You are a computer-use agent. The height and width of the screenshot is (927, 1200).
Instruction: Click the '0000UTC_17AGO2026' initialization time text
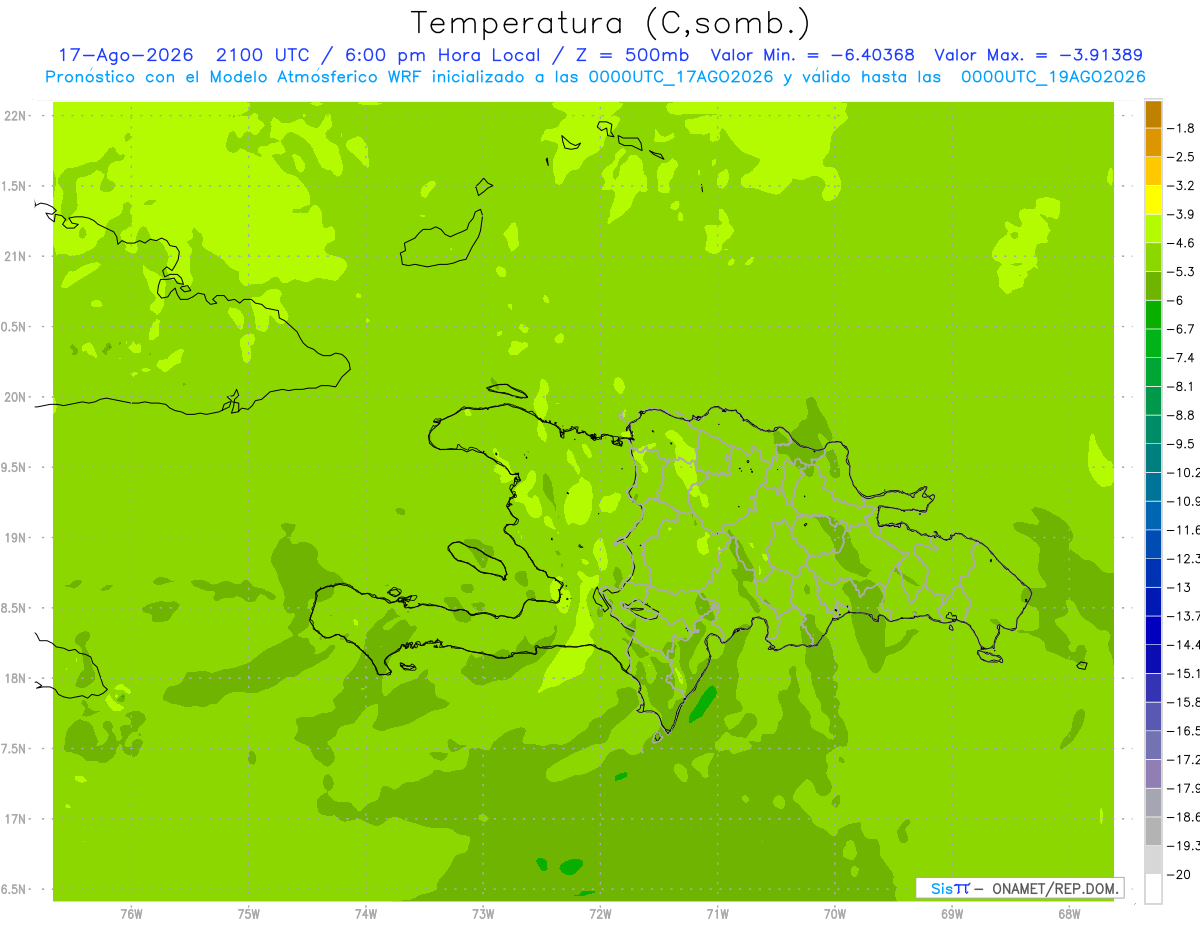pyautogui.click(x=681, y=77)
